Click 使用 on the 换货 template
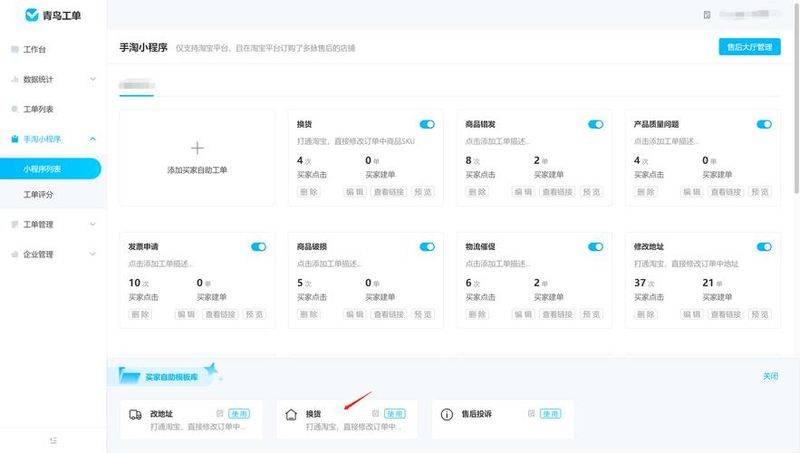 point(395,413)
